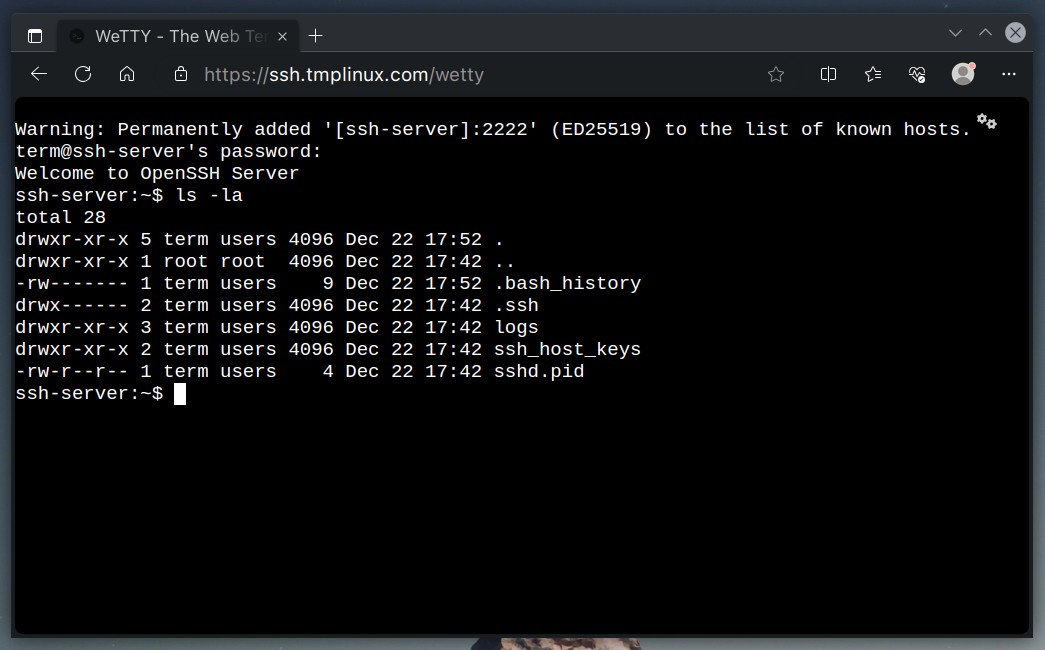This screenshot has width=1045, height=650.
Task: Click the logs directory name
Action: click(516, 328)
